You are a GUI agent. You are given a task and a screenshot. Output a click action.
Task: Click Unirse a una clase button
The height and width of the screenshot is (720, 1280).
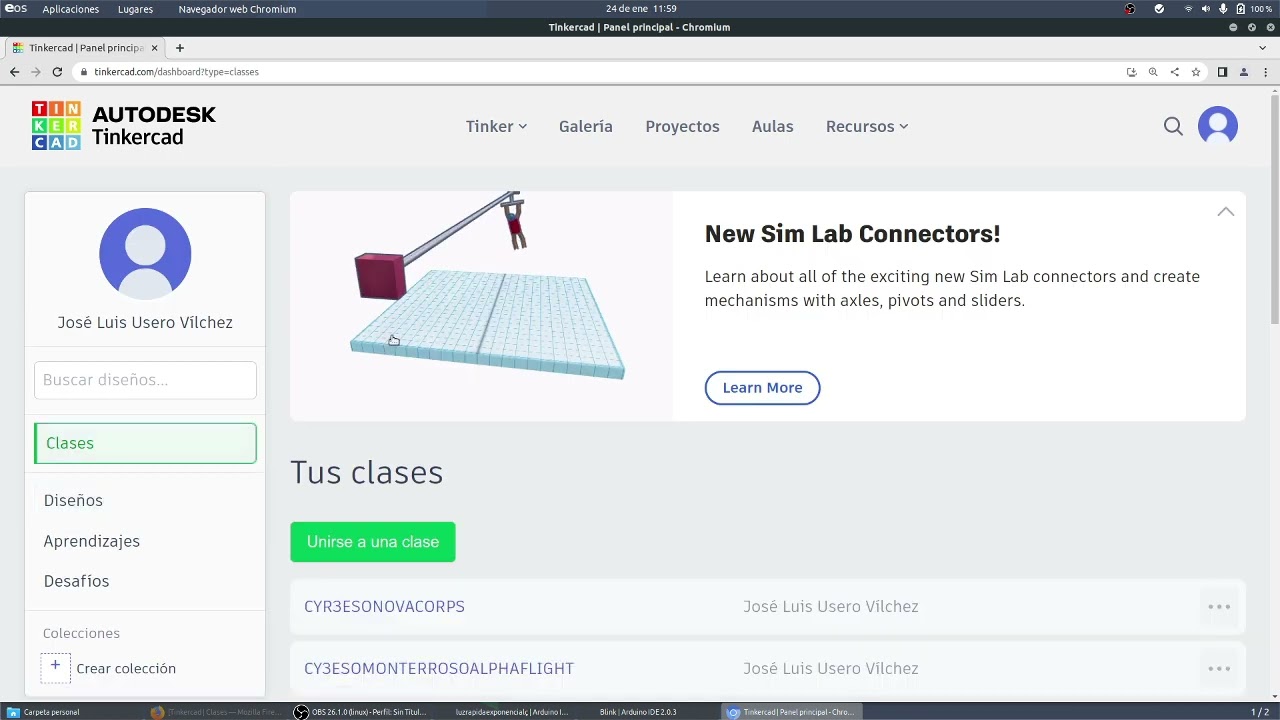pyautogui.click(x=373, y=542)
